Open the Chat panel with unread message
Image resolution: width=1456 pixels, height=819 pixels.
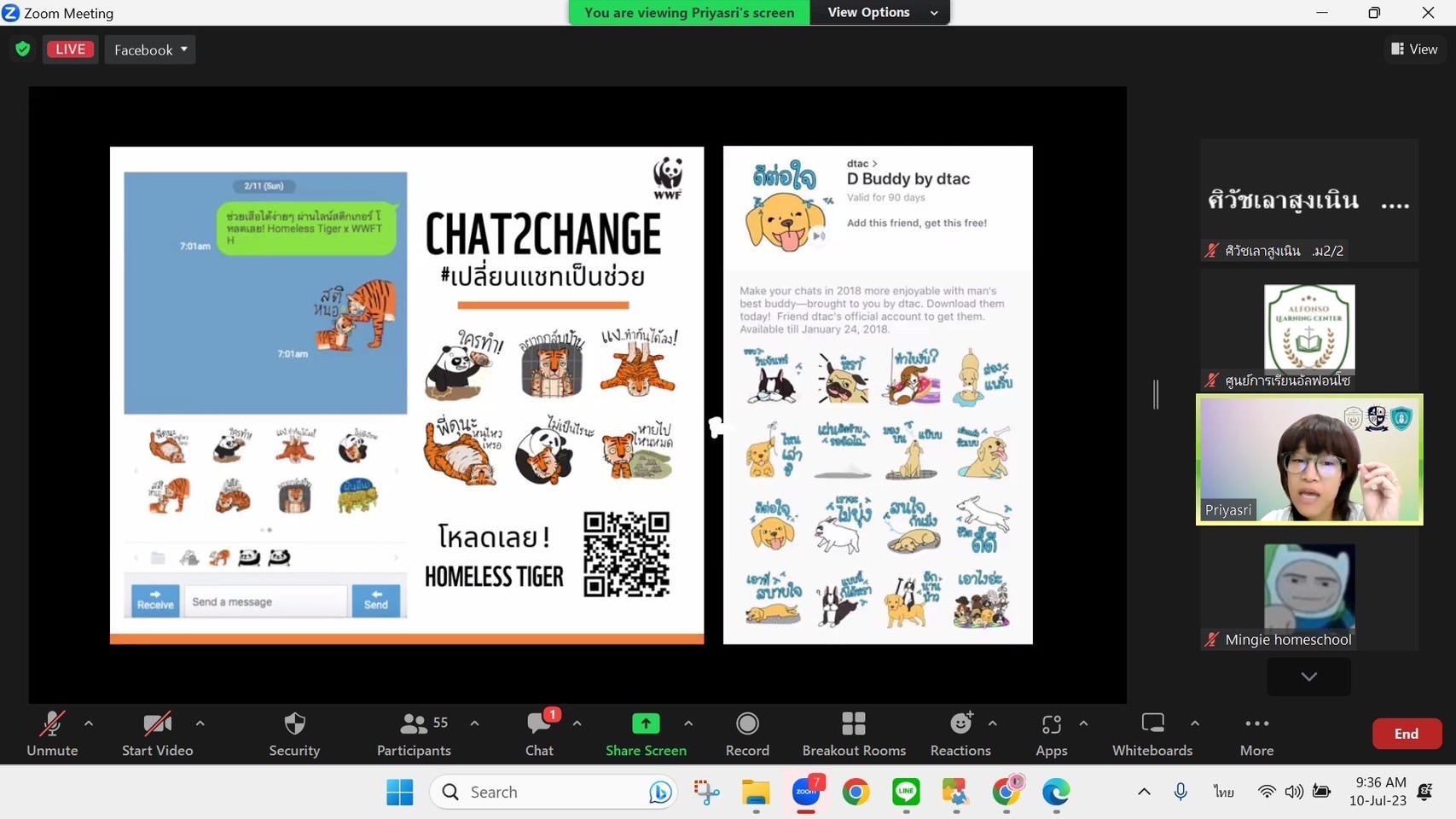pyautogui.click(x=539, y=734)
